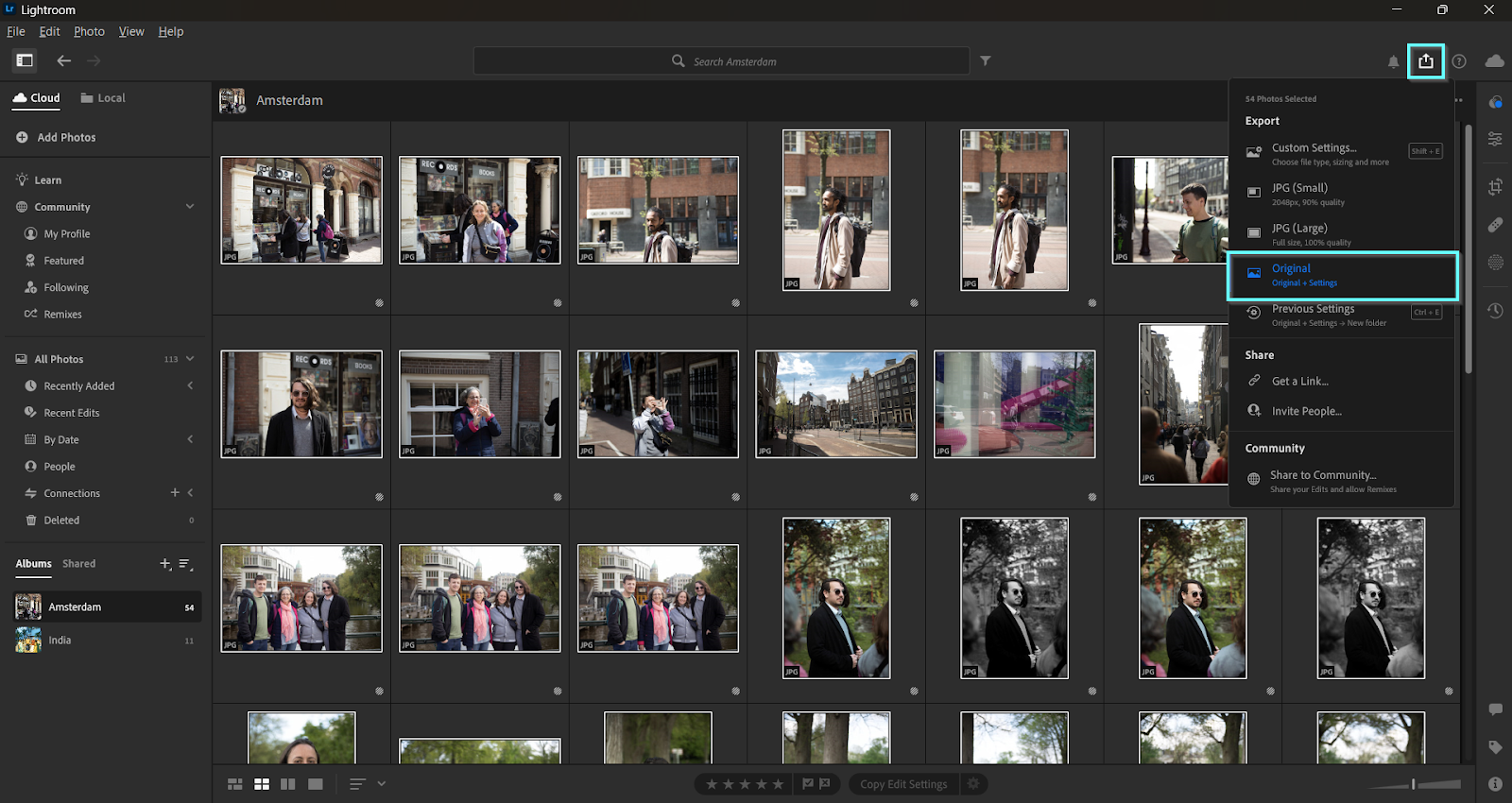This screenshot has height=803, width=1512.
Task: Expand the Recently Added arrow
Action: (x=190, y=385)
